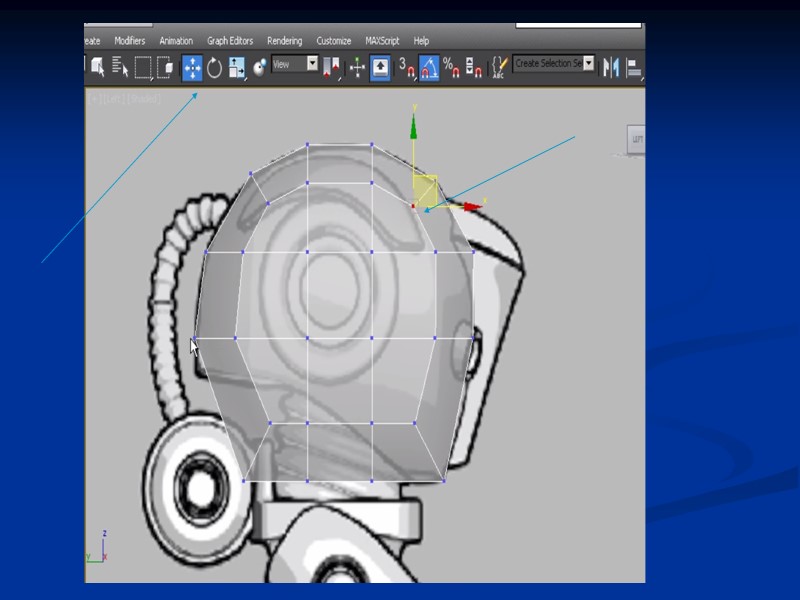This screenshot has height=600, width=800.
Task: Toggle the 3D Snaps magnet
Action: 407,68
